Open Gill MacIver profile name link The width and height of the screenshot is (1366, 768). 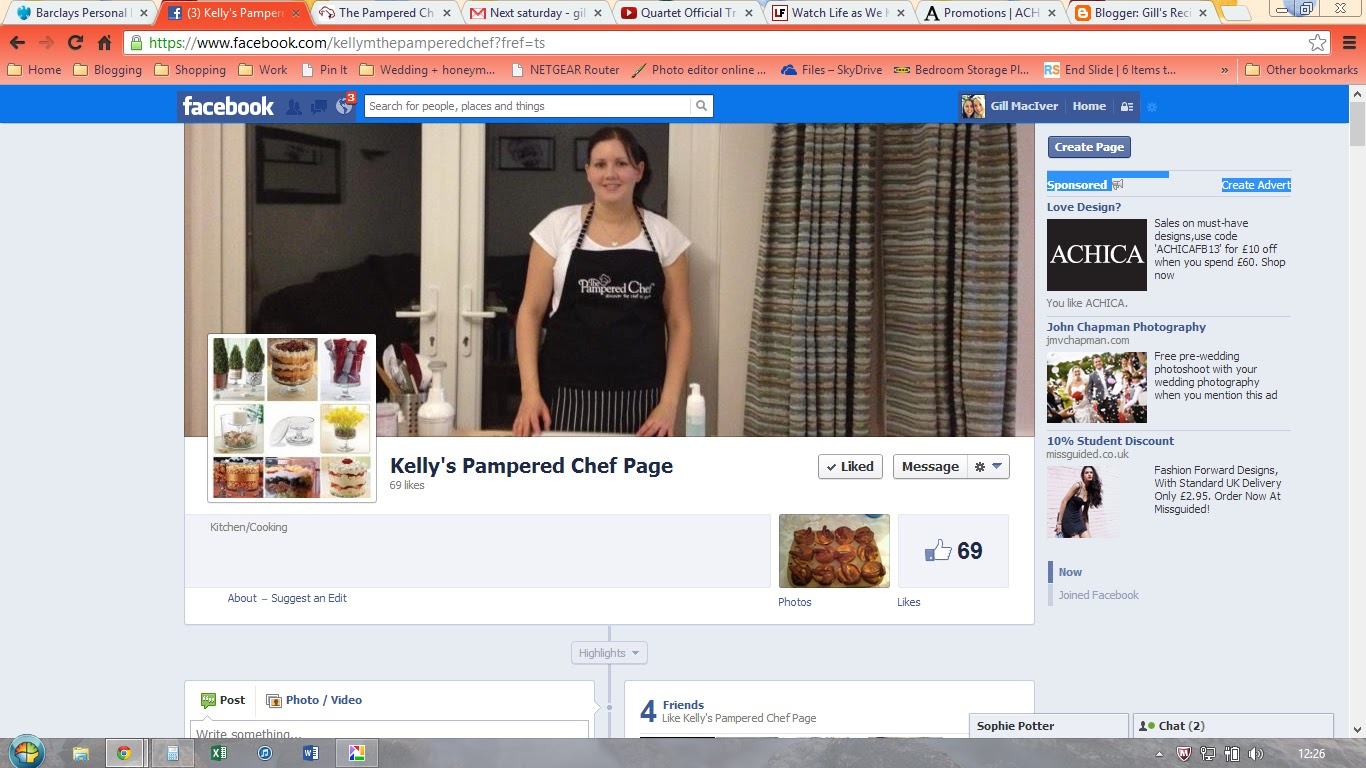[1024, 106]
